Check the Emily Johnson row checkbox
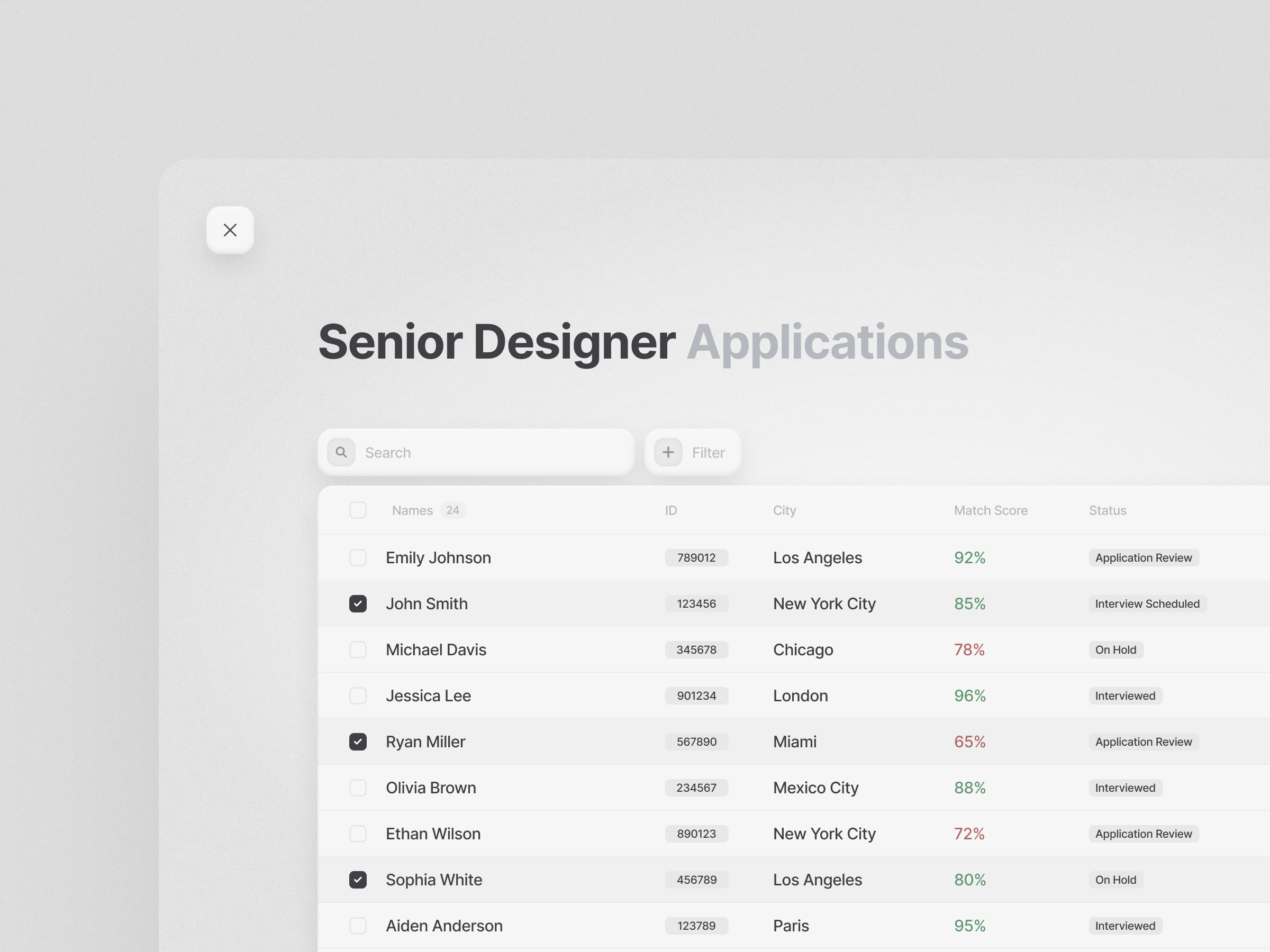Screen dimensions: 1270x952 coord(358,558)
